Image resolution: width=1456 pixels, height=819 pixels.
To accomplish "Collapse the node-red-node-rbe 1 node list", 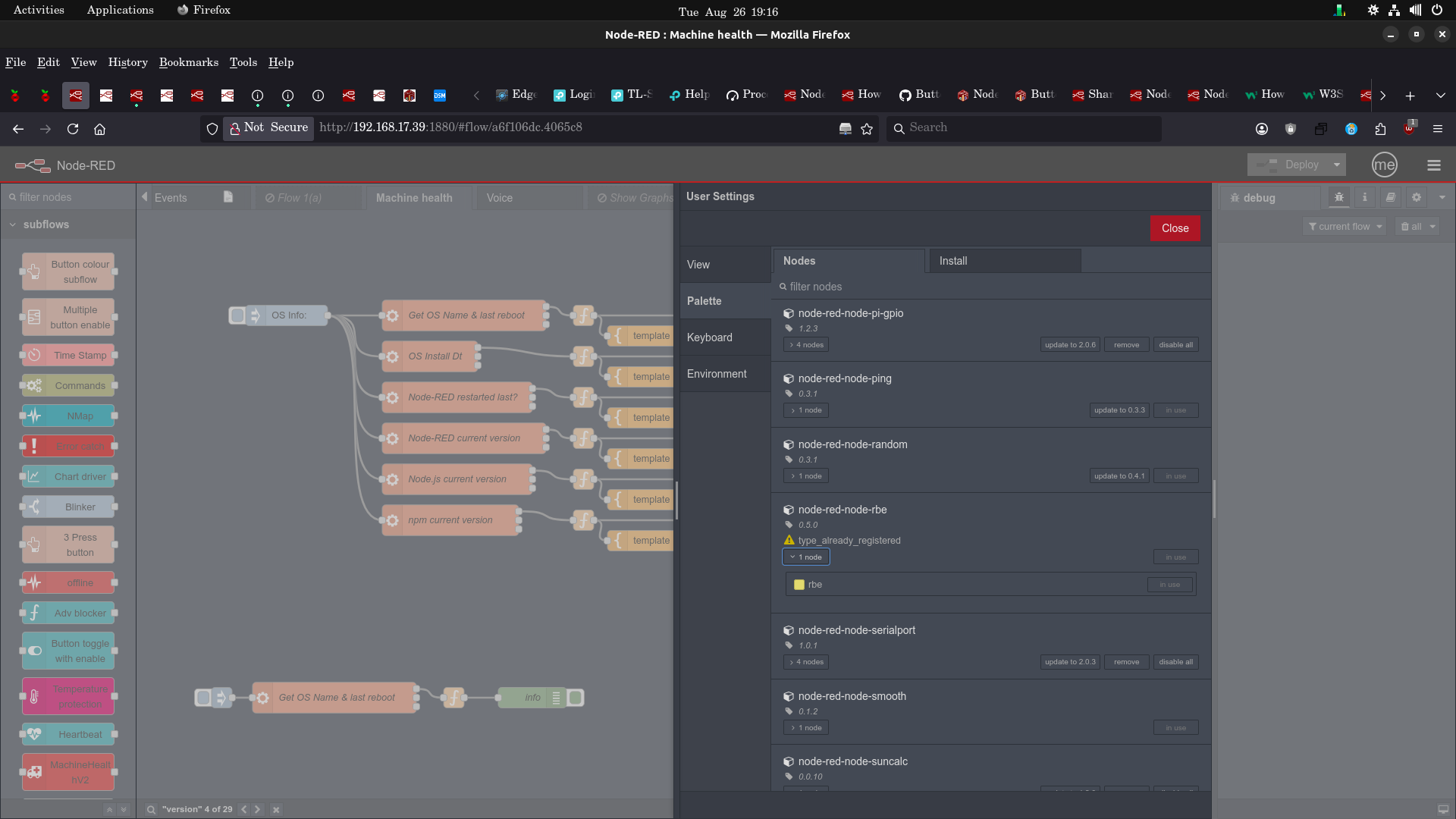I will click(x=806, y=557).
